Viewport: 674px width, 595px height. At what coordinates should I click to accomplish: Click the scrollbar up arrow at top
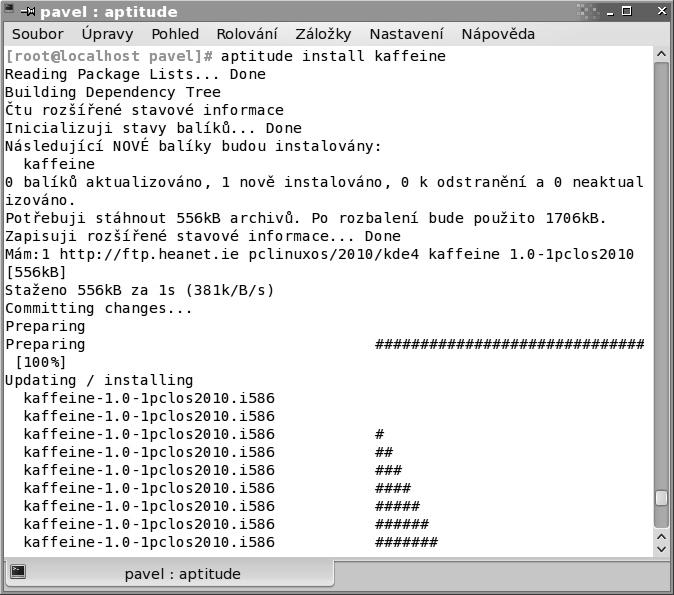(x=662, y=54)
